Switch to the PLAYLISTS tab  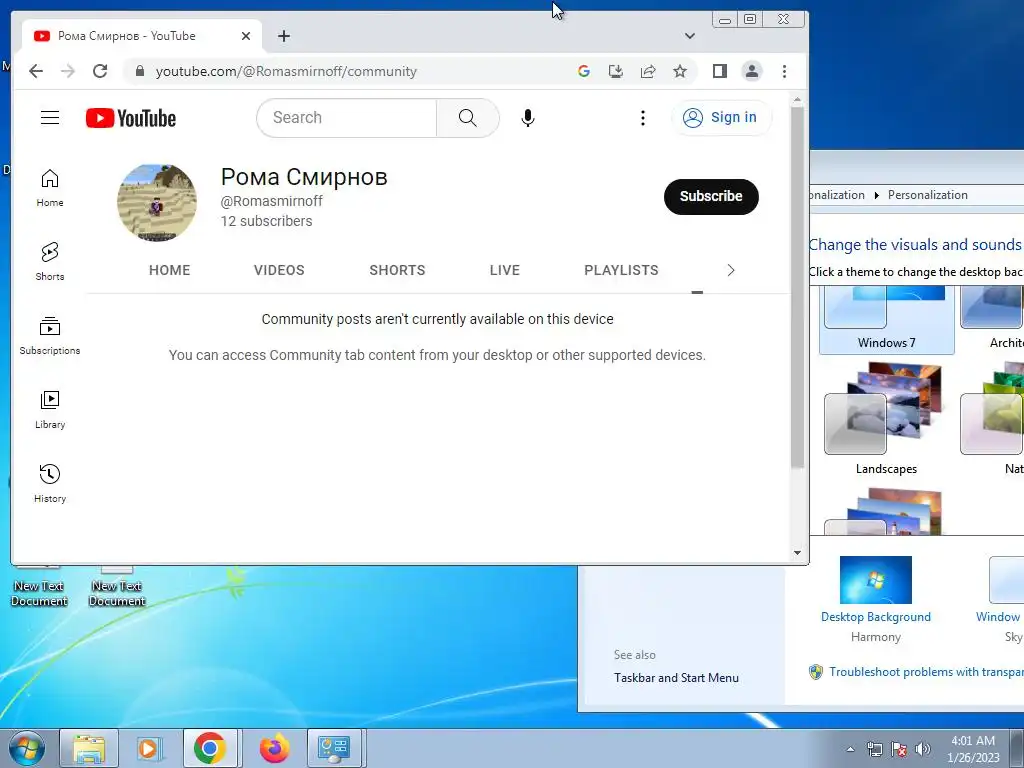[621, 270]
